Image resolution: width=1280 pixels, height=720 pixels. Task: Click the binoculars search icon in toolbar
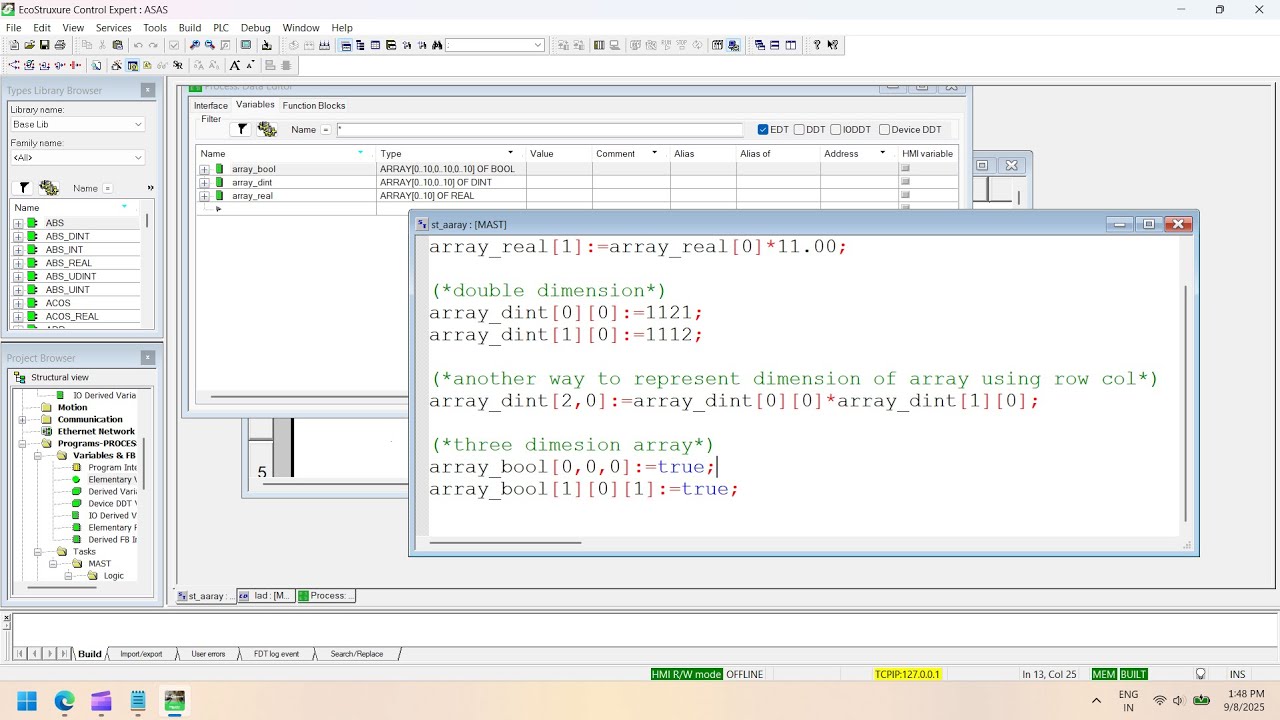[x=436, y=45]
